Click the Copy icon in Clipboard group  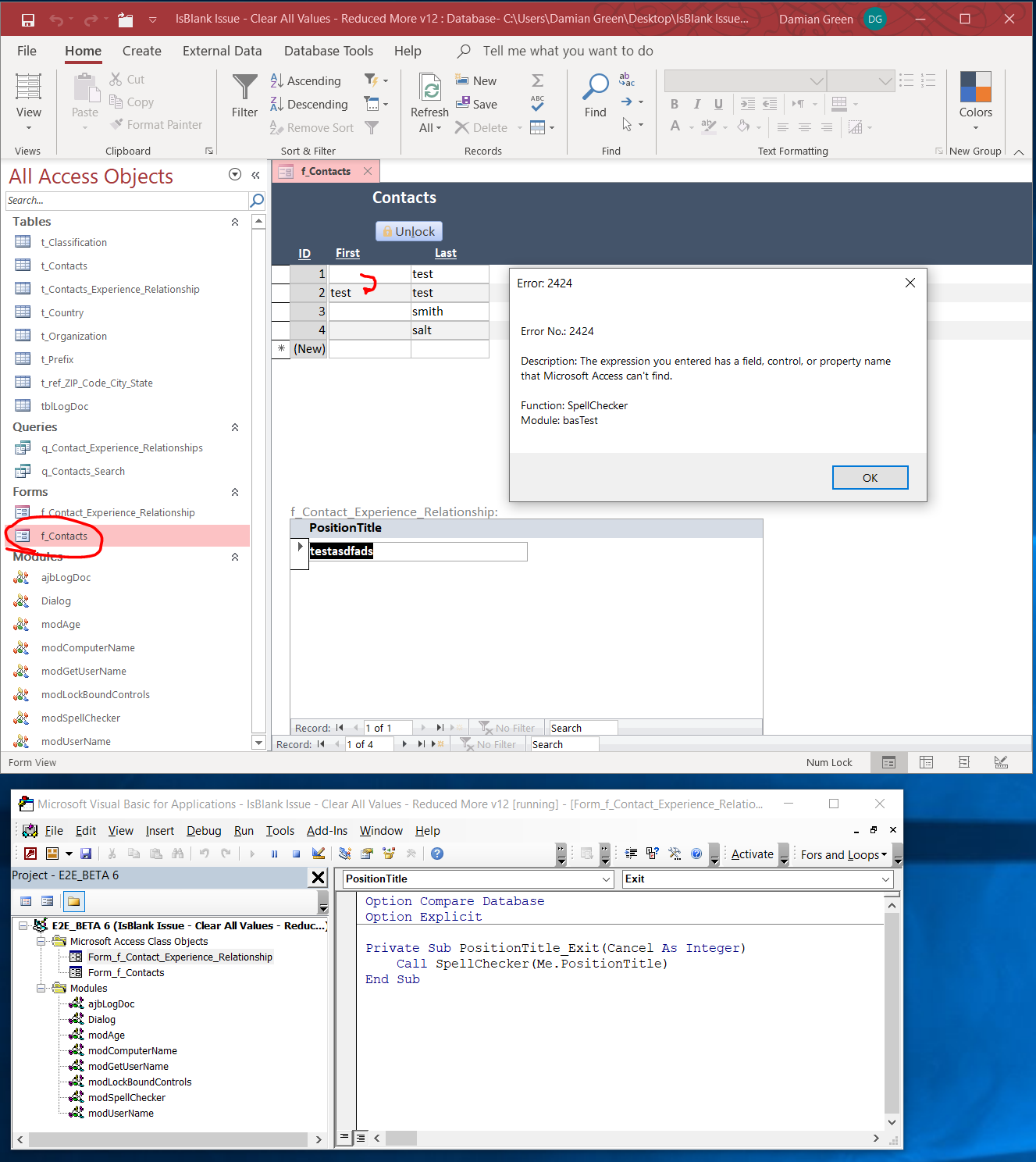116,102
